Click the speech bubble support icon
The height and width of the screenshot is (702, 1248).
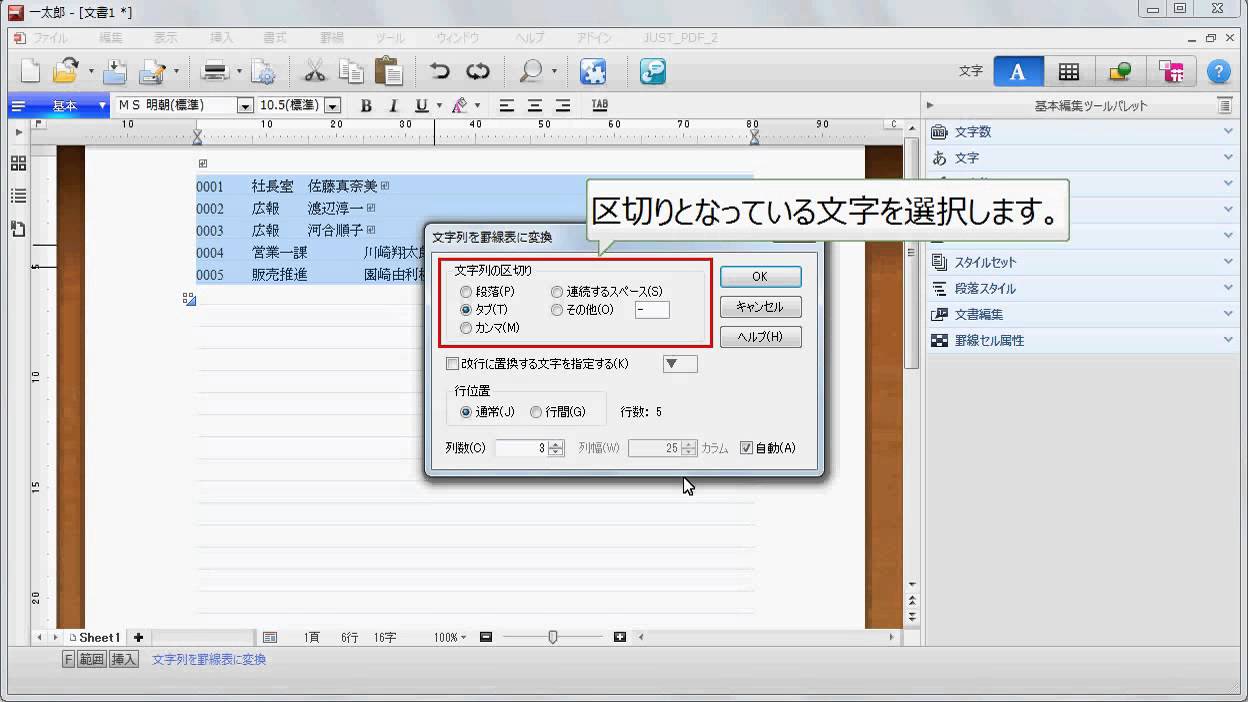[653, 71]
